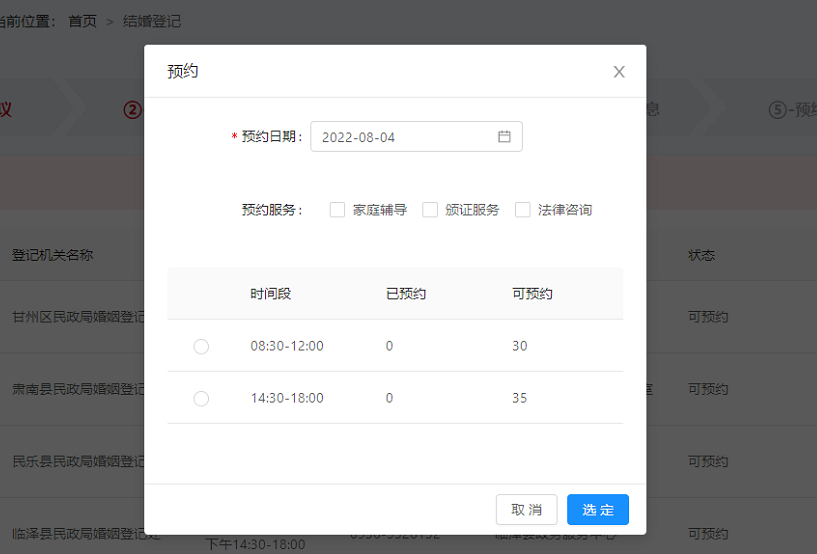The height and width of the screenshot is (554, 817).
Task: Click the 时间段 column header
Action: coord(270,294)
